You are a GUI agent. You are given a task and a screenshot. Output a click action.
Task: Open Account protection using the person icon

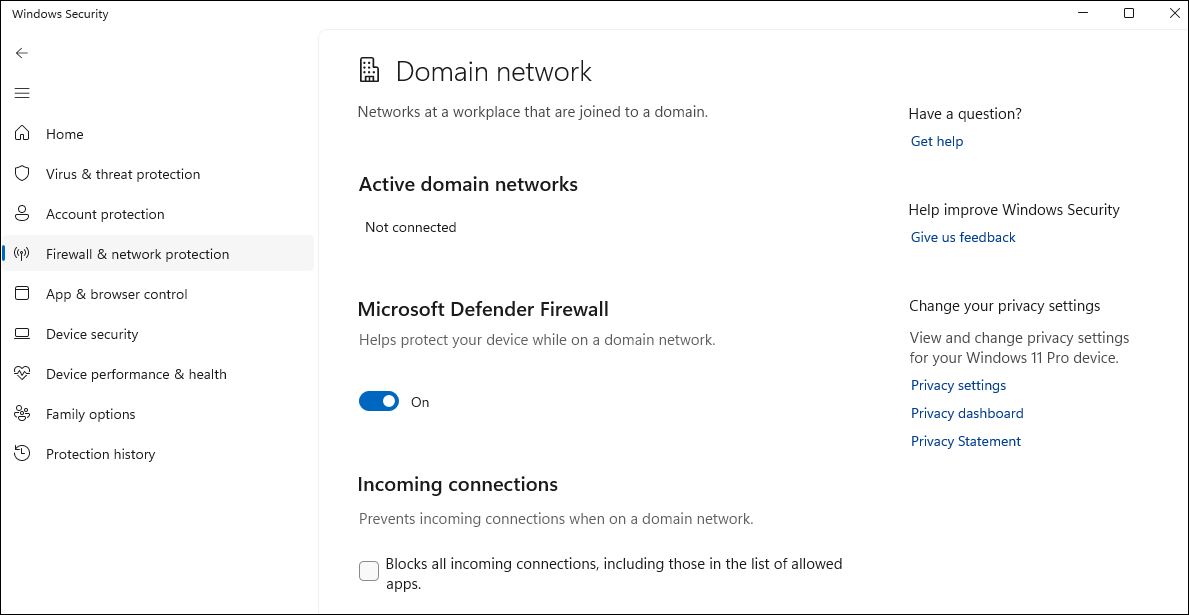[x=22, y=213]
